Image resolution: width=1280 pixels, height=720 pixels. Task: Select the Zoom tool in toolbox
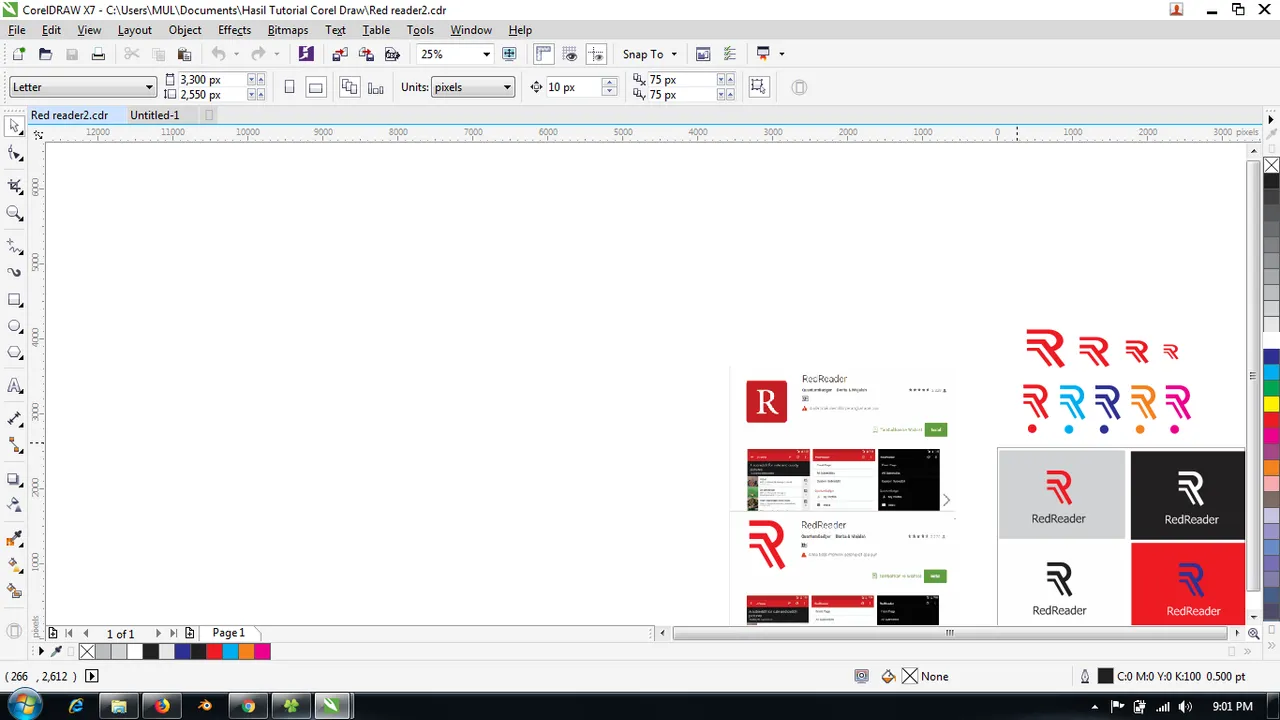click(x=15, y=213)
